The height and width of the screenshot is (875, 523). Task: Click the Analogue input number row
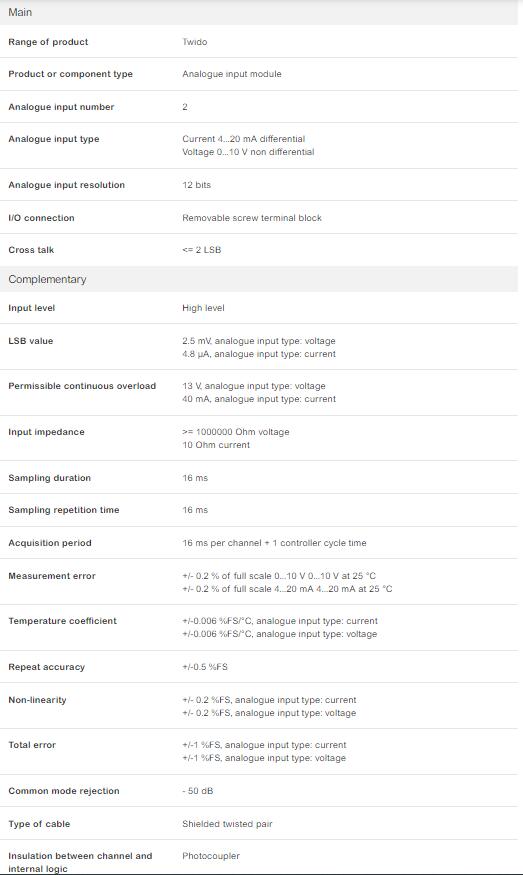pos(258,107)
